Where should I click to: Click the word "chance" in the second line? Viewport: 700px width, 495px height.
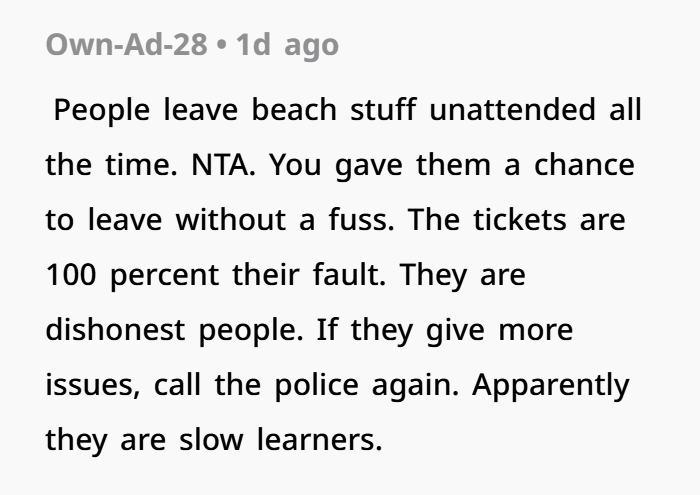[584, 165]
